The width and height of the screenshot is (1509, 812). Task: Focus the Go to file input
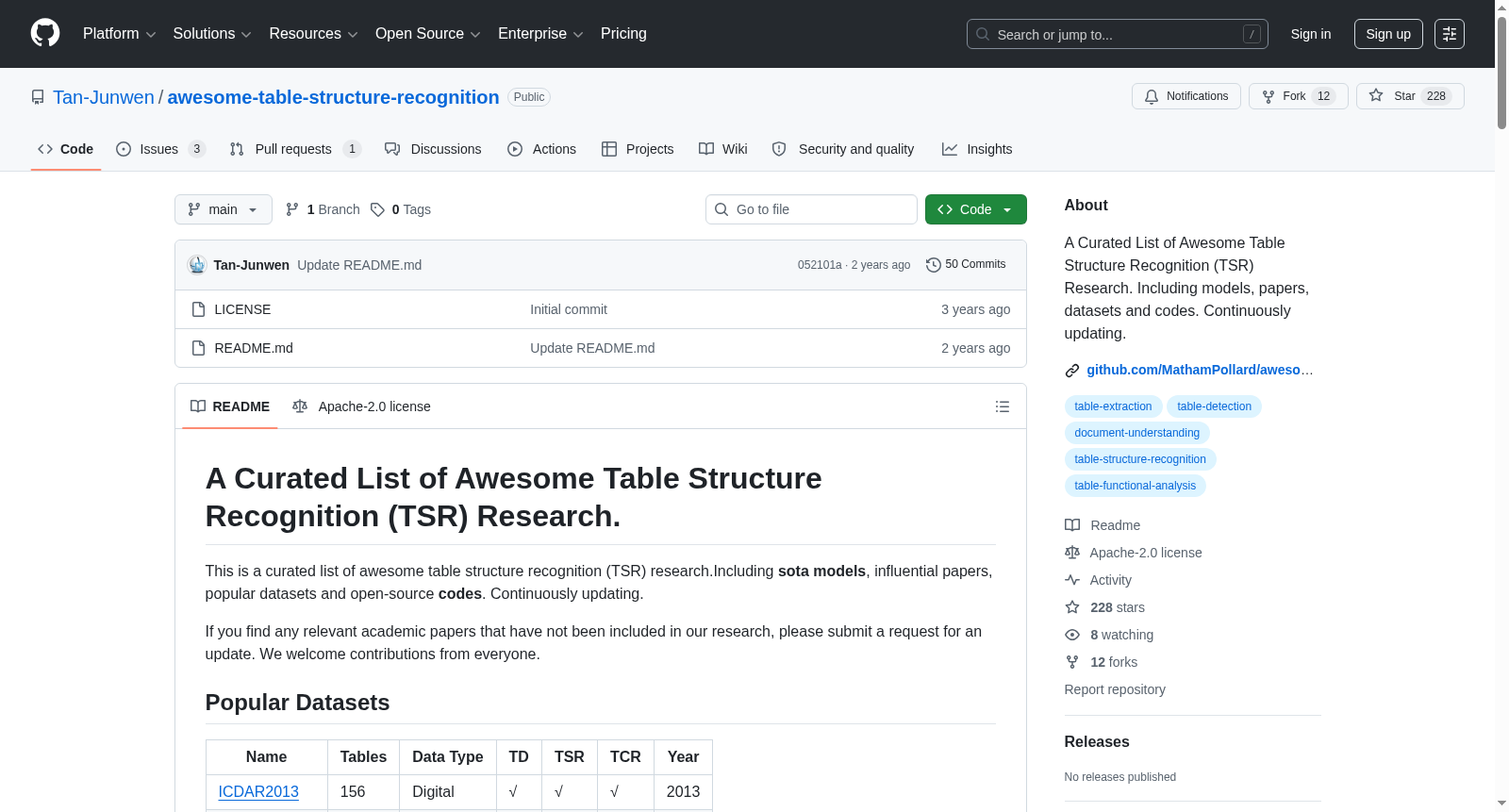[811, 209]
